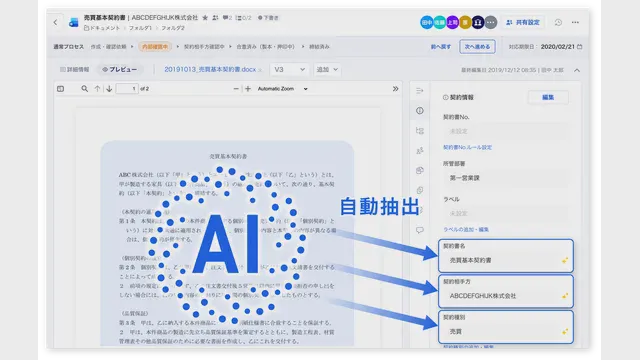The image size is (640, 360).
Task: Open the ドキュメント breadcrumb link
Action: point(102,28)
